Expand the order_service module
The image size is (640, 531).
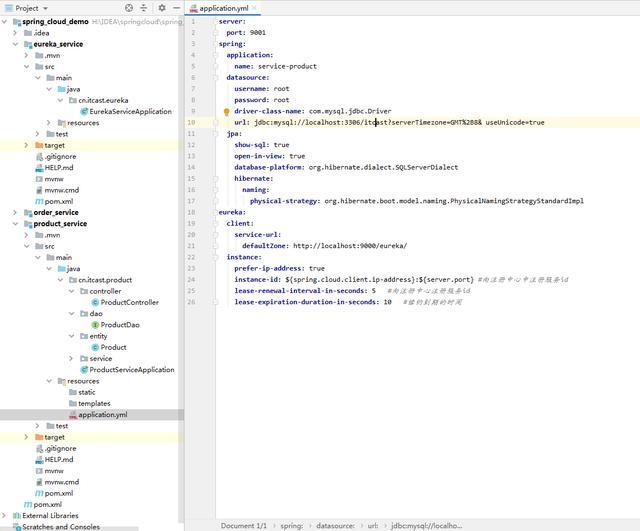(15, 212)
